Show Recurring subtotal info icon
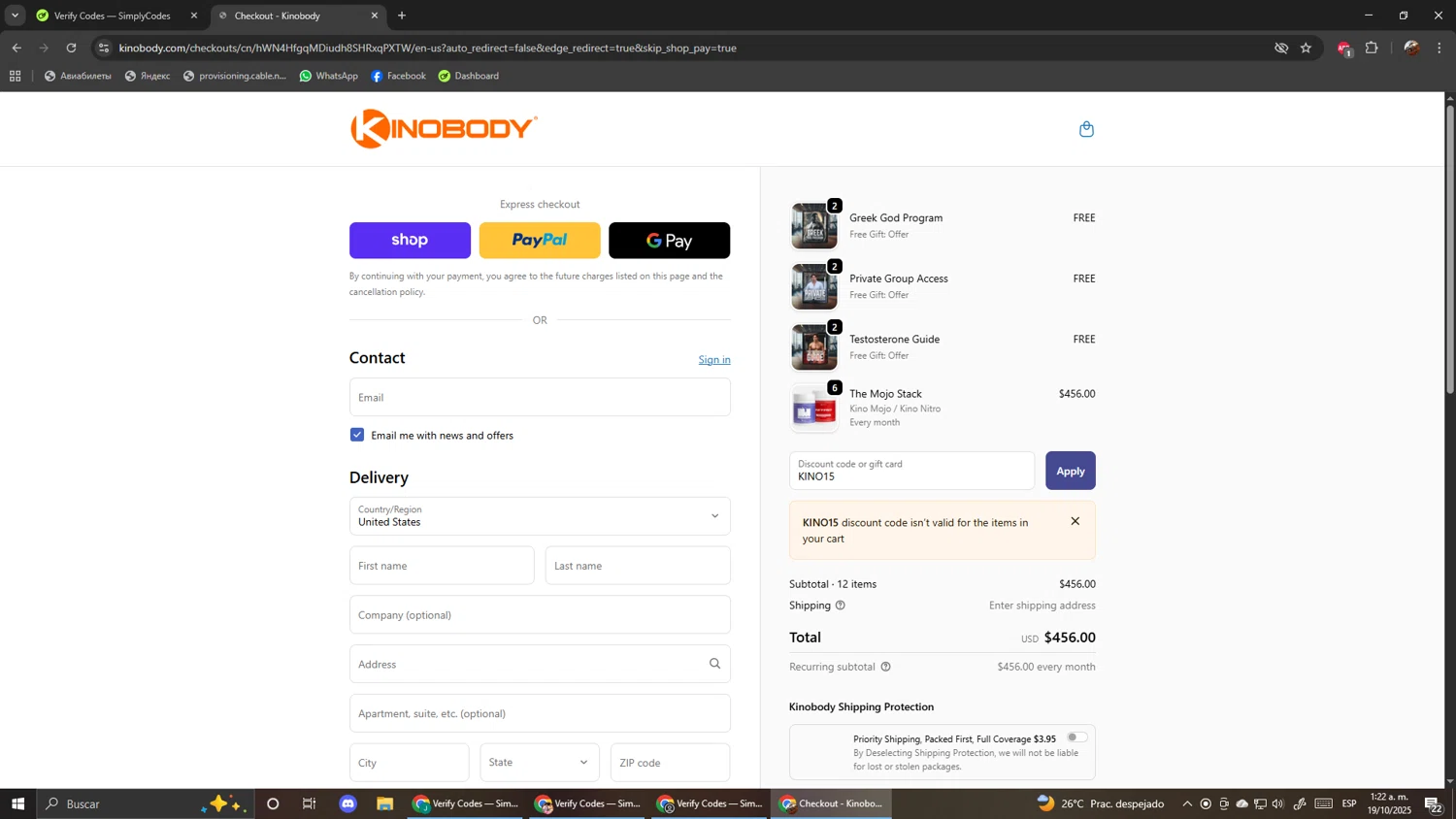Image resolution: width=1456 pixels, height=819 pixels. [x=885, y=667]
